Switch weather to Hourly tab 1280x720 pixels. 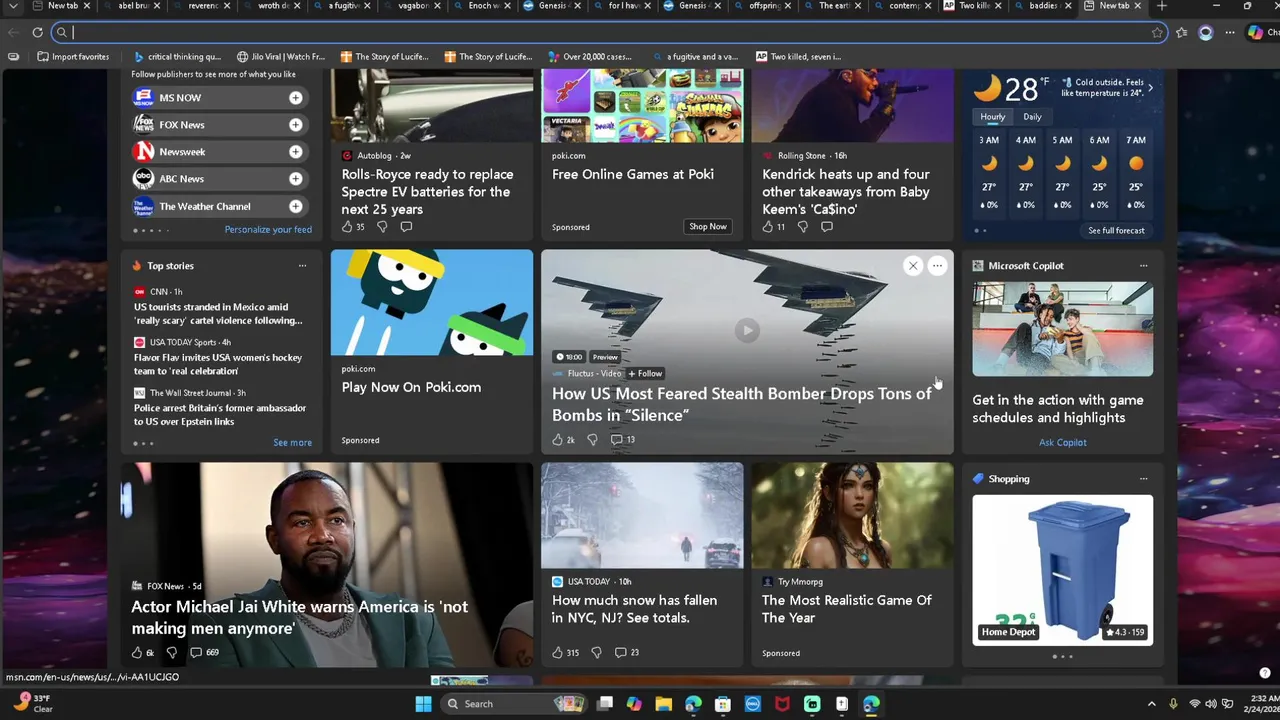pyautogui.click(x=993, y=117)
